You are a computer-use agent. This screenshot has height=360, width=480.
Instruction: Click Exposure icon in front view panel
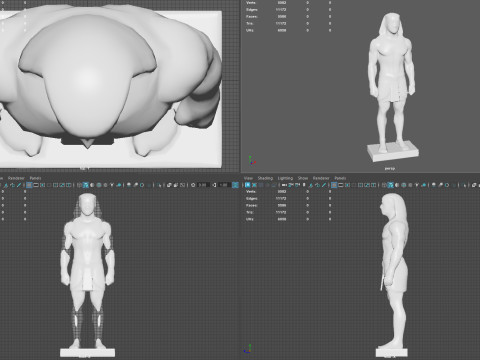pyautogui.click(x=193, y=185)
